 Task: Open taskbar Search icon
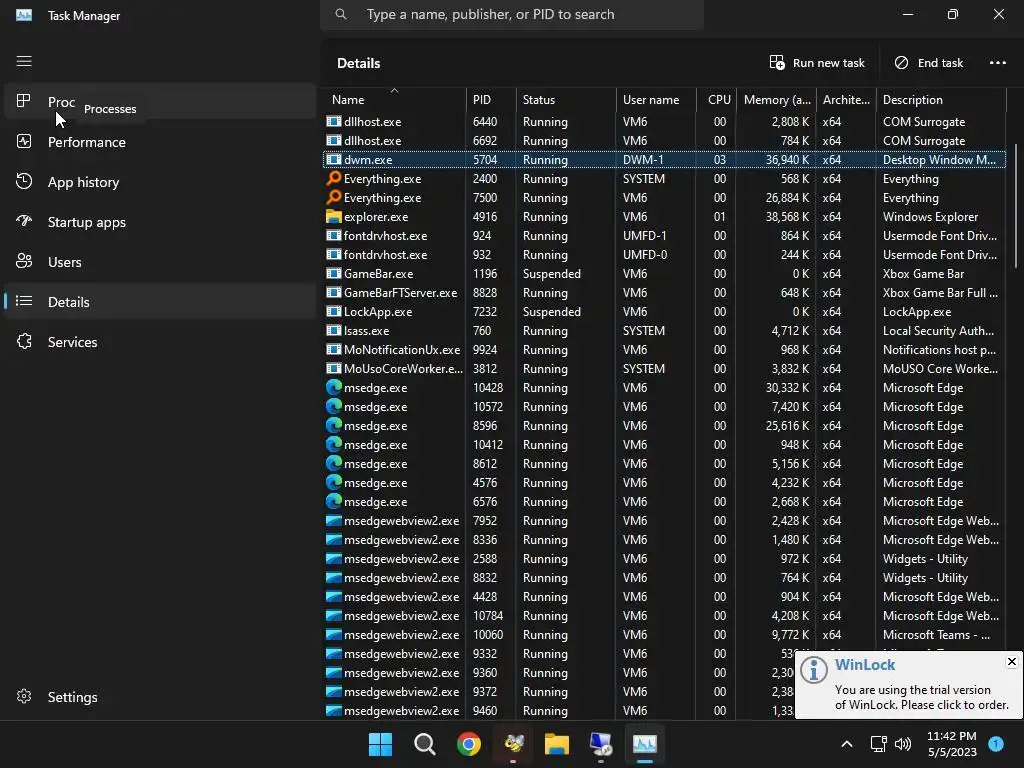click(424, 744)
